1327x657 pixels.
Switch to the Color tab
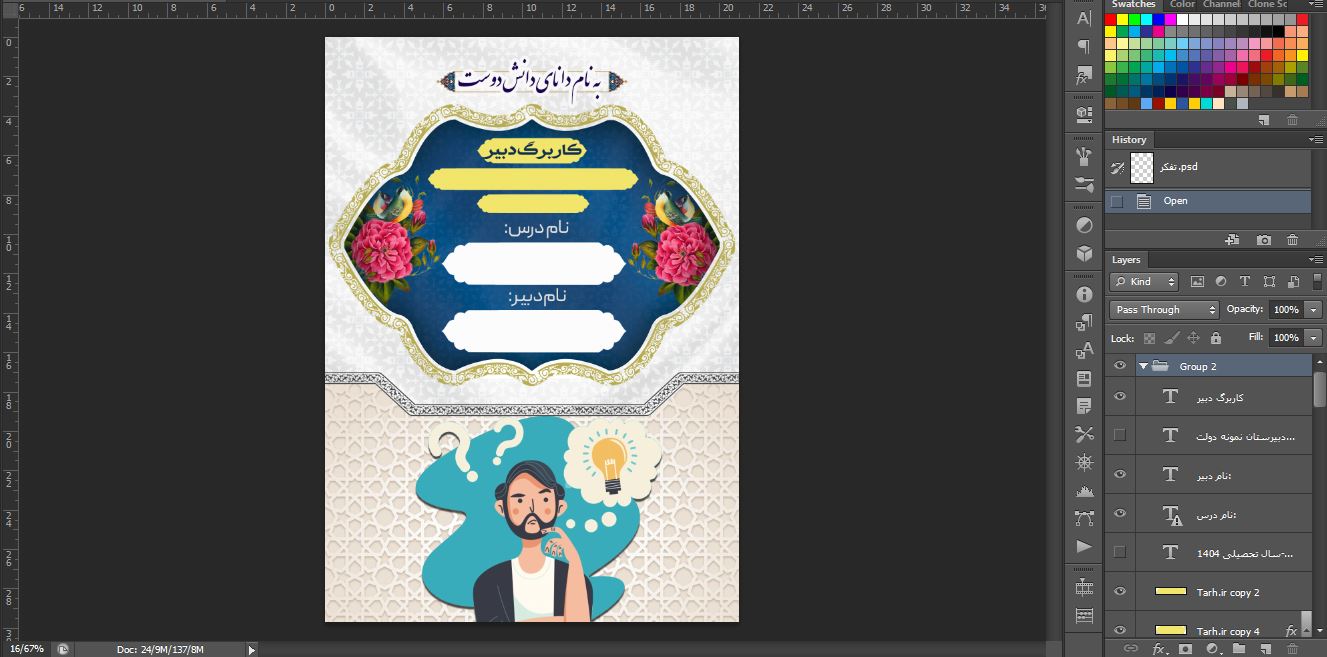1182,5
